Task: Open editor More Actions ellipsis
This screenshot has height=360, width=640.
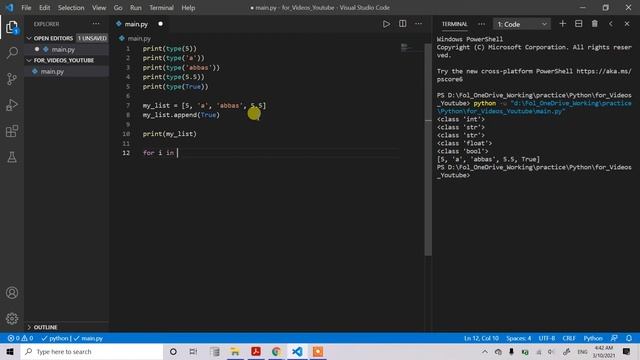Action: point(418,24)
